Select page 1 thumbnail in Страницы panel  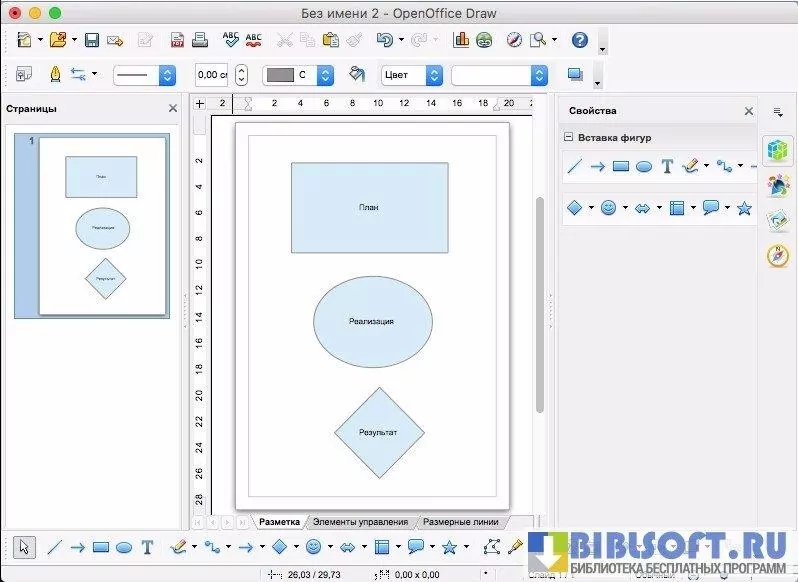[92, 226]
